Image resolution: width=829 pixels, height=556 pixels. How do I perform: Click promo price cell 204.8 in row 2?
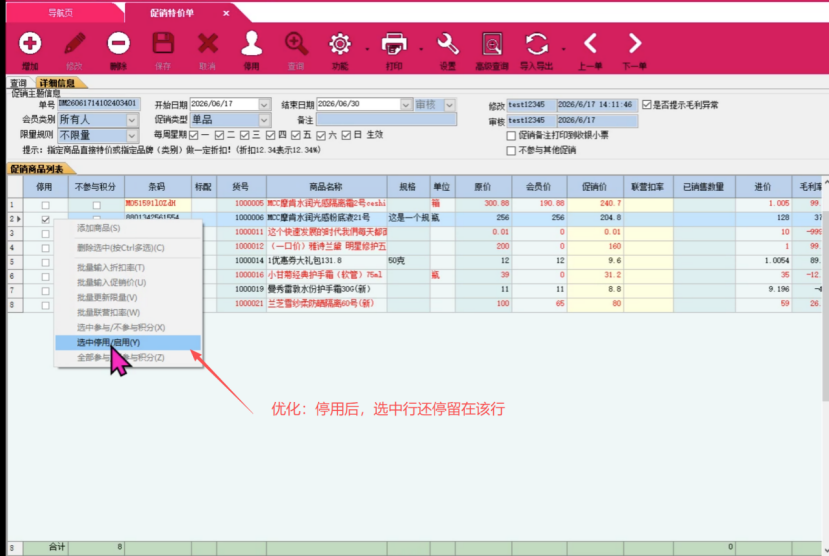595,218
